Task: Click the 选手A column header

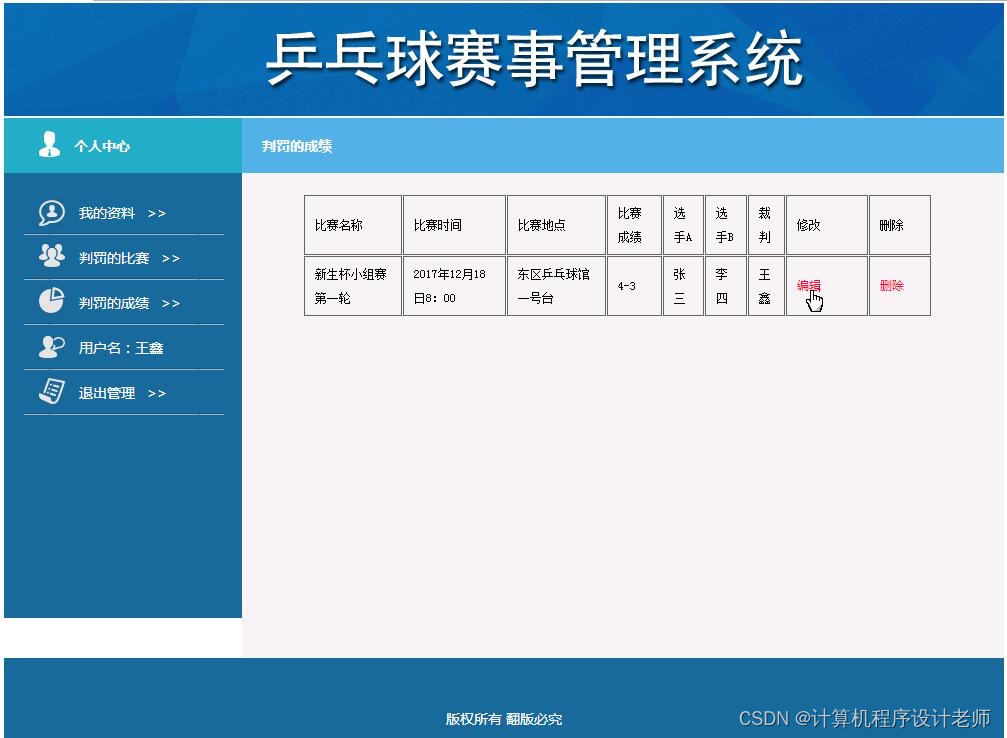Action: coord(683,225)
